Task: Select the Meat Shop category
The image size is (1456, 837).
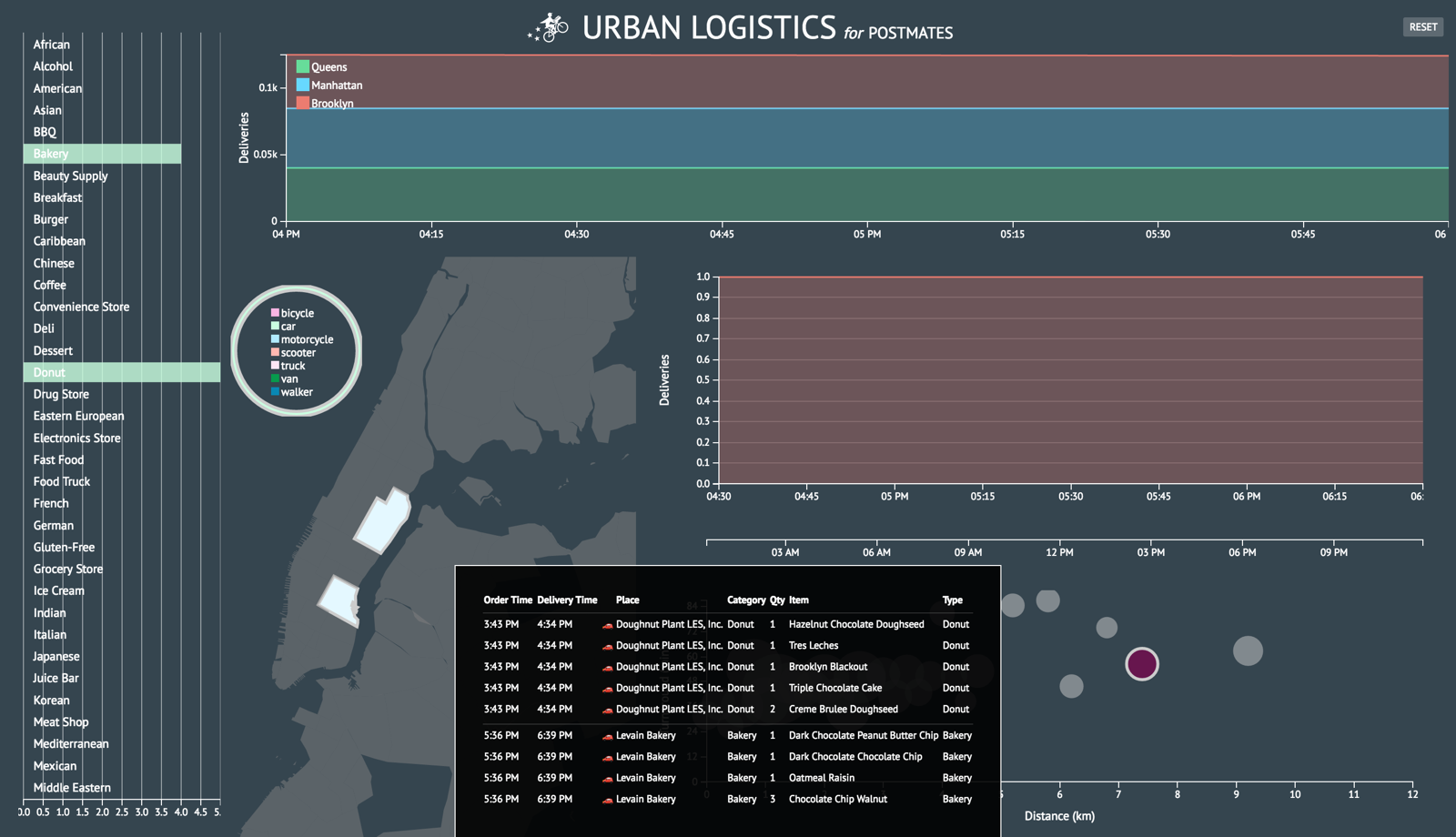Action: pos(61,721)
